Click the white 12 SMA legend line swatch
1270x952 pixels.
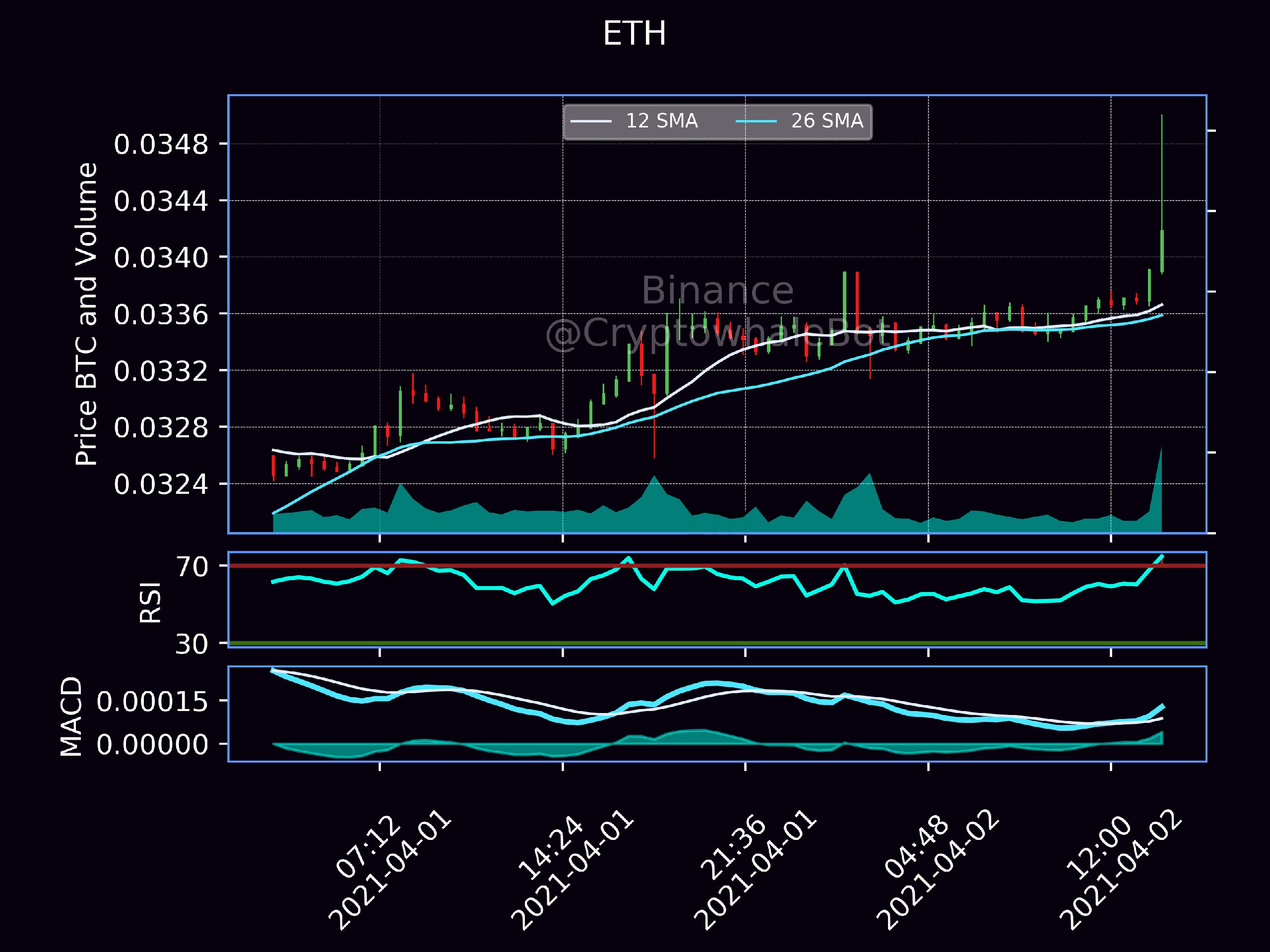(x=591, y=121)
